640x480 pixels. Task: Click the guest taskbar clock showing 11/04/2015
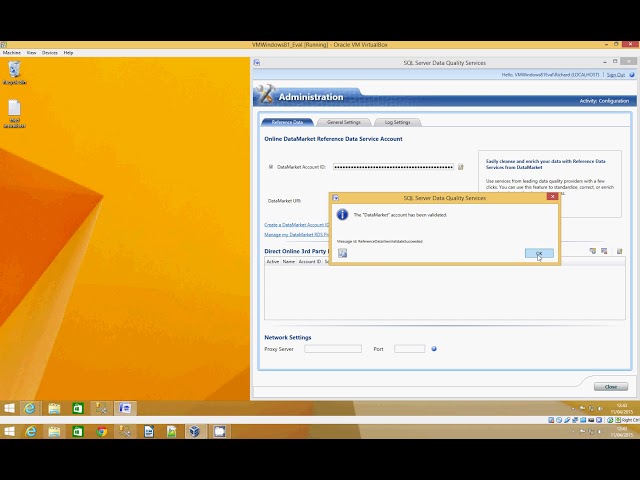point(622,409)
